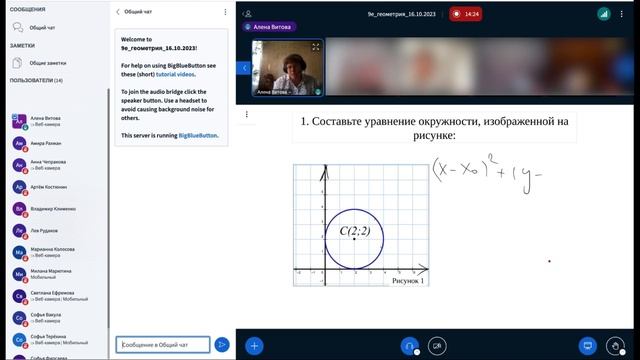Screen dimensions: 640x360
Task: Open Общие заметки shared notes
Action: pyautogui.click(x=39, y=63)
